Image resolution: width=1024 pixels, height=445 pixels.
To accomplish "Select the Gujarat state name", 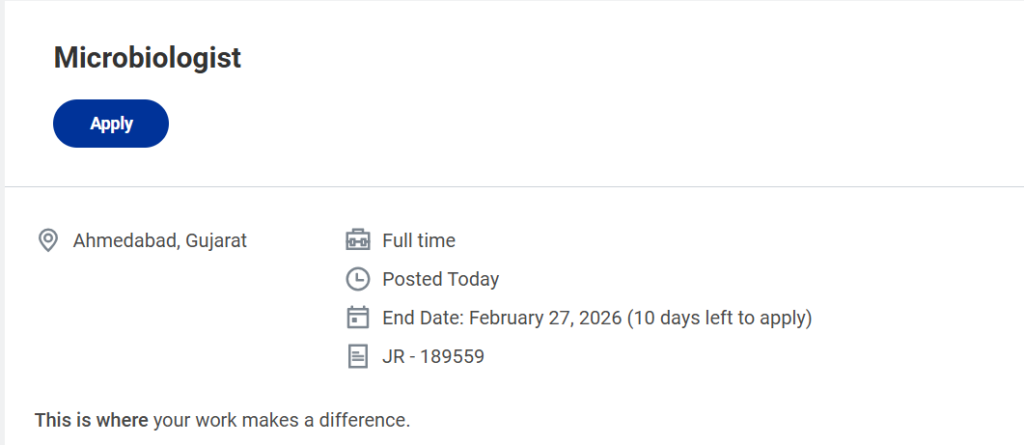I will (216, 241).
